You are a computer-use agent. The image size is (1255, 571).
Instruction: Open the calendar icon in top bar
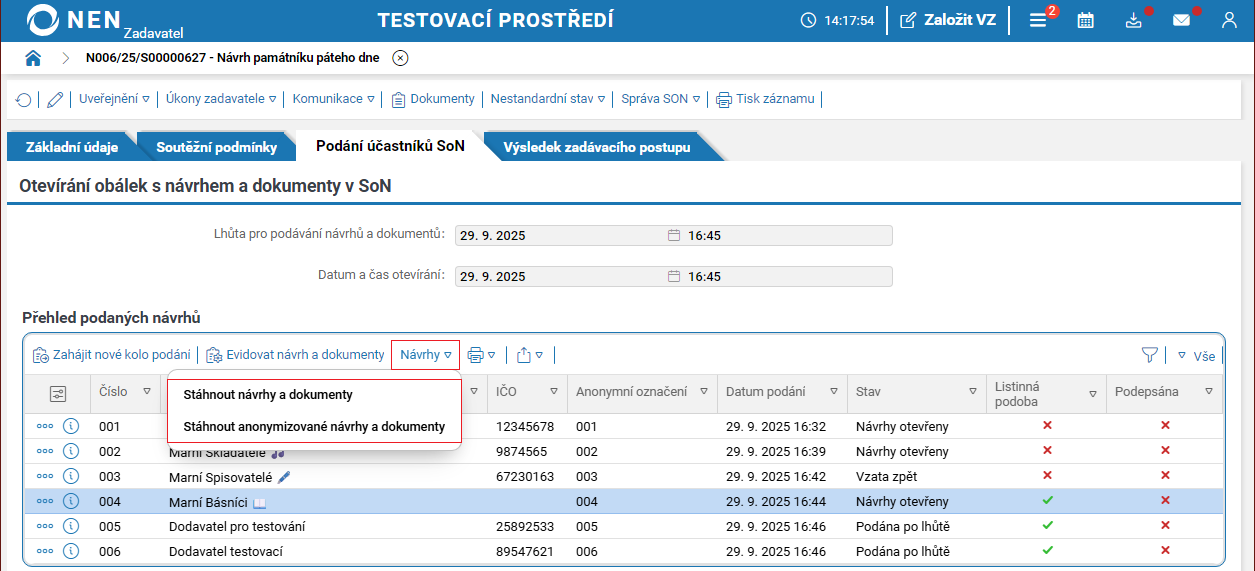(x=1085, y=20)
